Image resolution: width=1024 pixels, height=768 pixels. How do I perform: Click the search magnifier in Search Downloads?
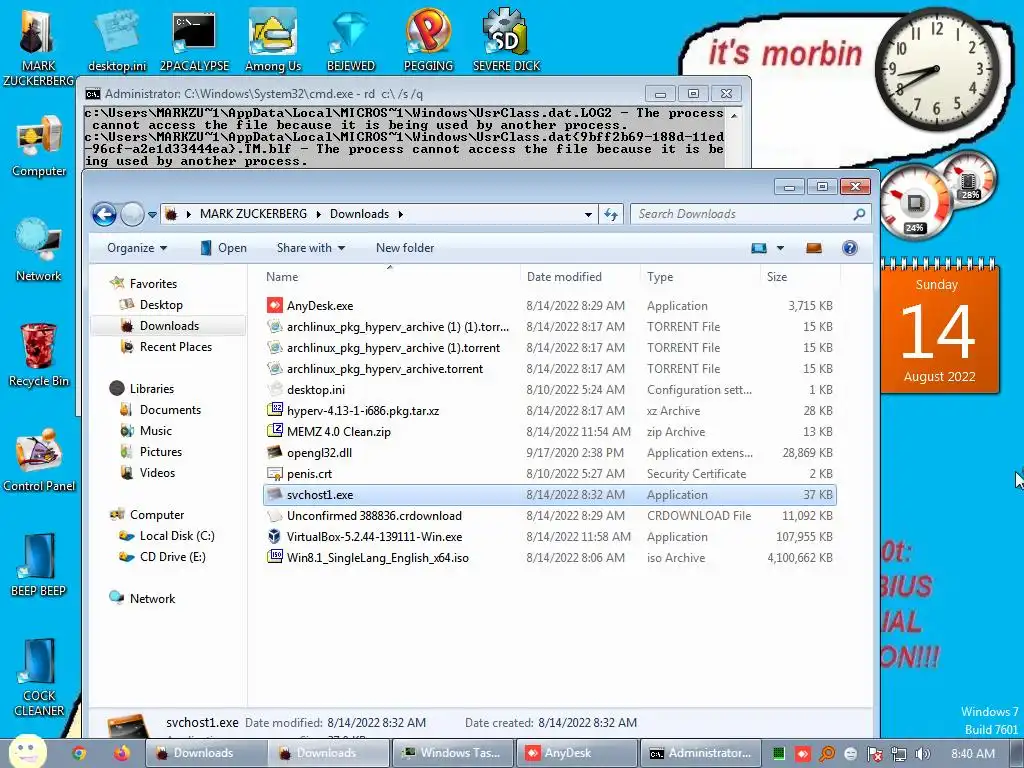coord(859,214)
